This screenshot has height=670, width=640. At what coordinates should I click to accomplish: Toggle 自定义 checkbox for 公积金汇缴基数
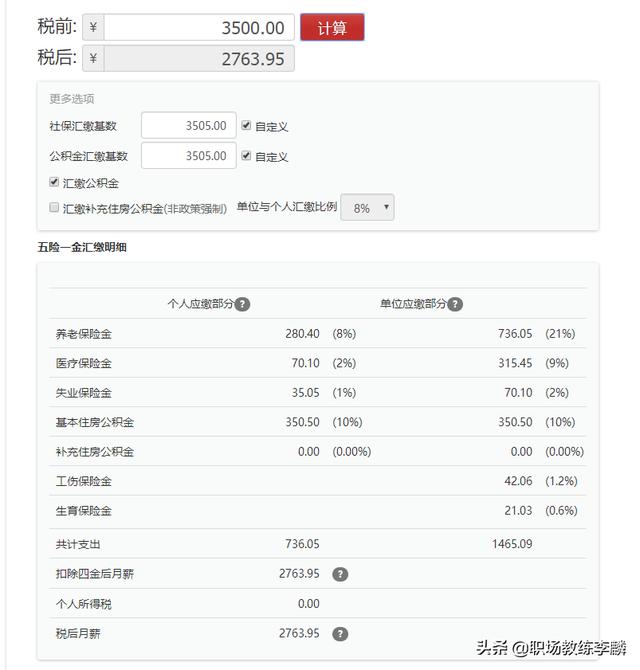coord(246,156)
